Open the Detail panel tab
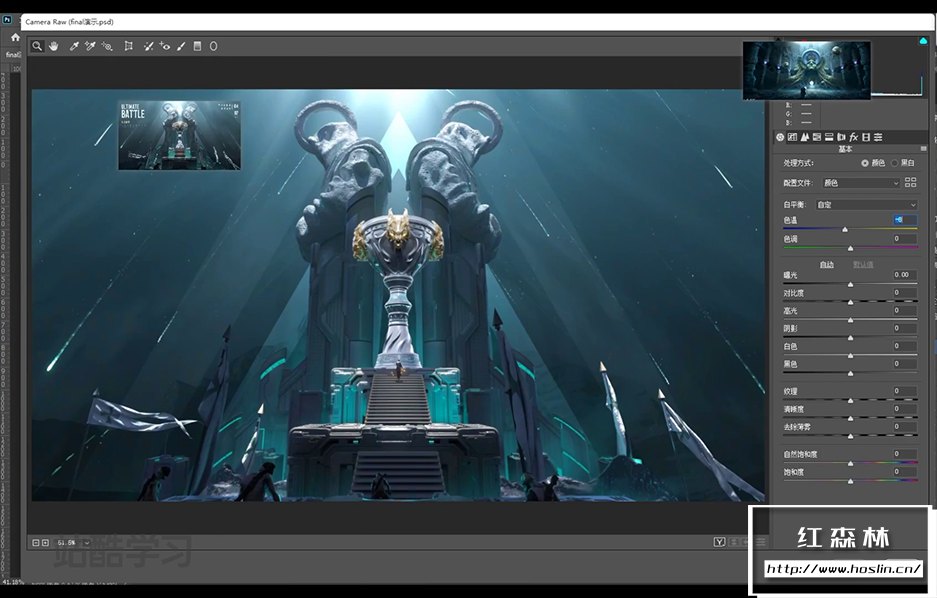937x598 pixels. pos(805,137)
